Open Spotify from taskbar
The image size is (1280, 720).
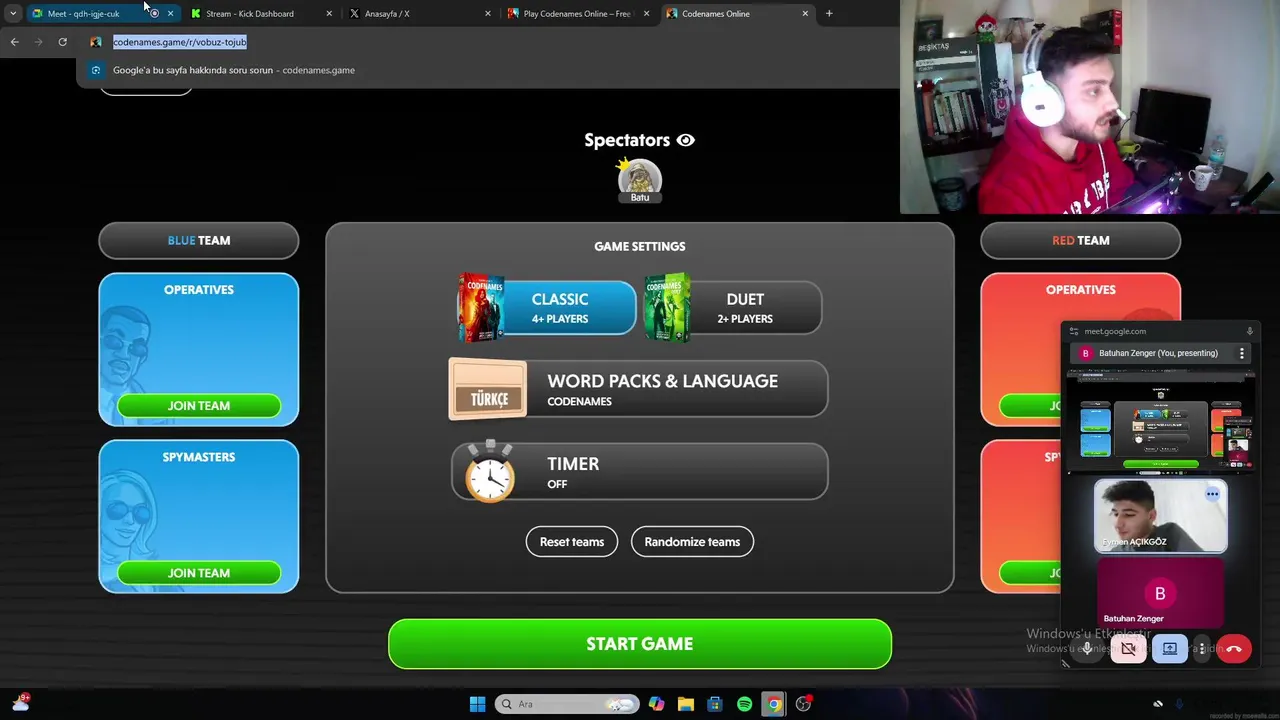(x=744, y=704)
